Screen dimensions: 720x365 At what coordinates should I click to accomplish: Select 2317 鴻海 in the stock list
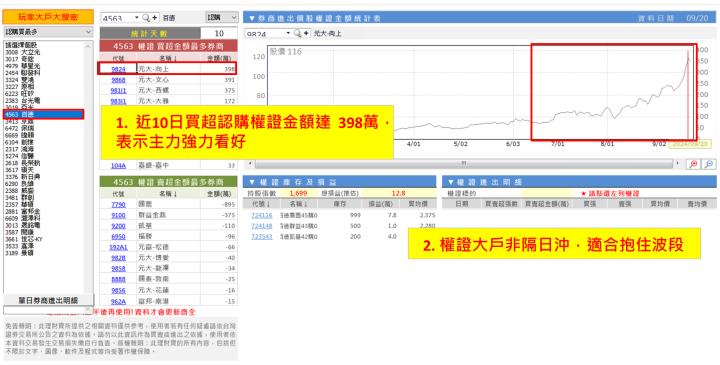click(44, 149)
